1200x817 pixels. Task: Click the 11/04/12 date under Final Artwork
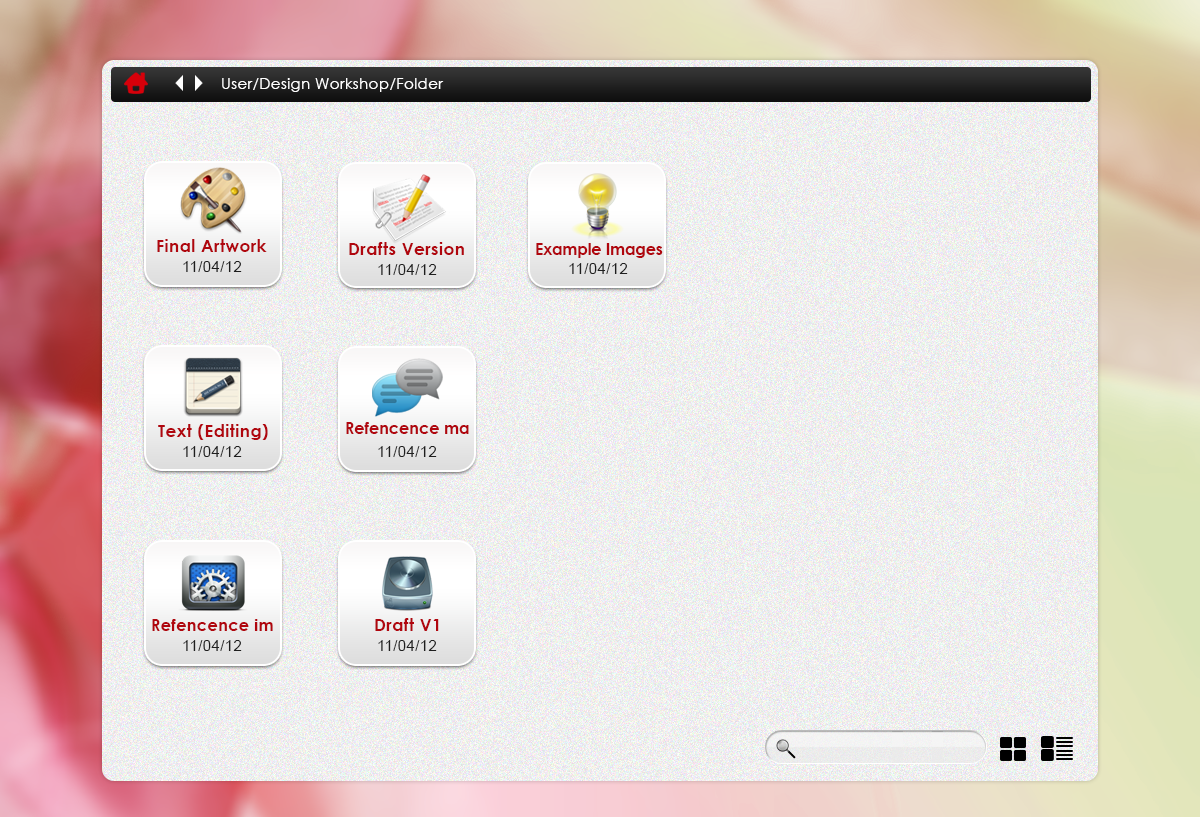click(x=212, y=267)
